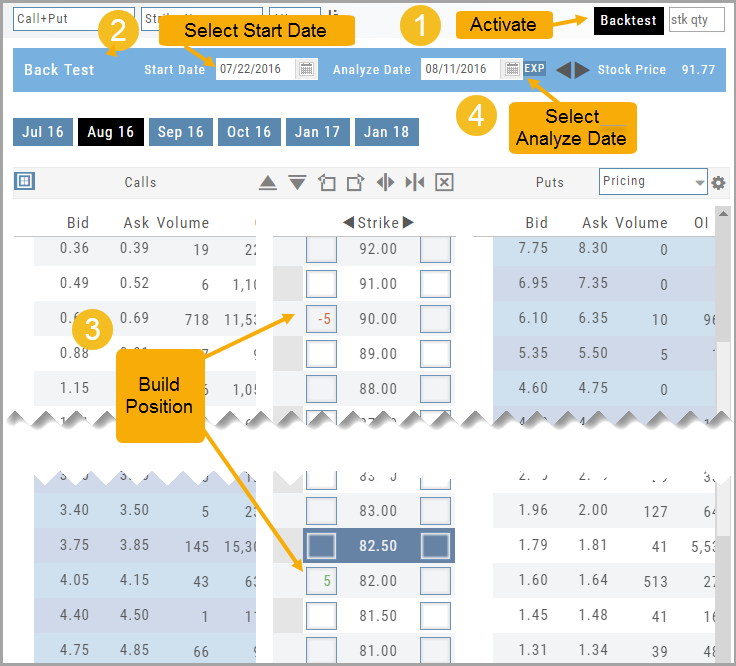Screen dimensions: 736x666
Task: Toggle the call-side box at strike 83.00
Action: click(320, 511)
